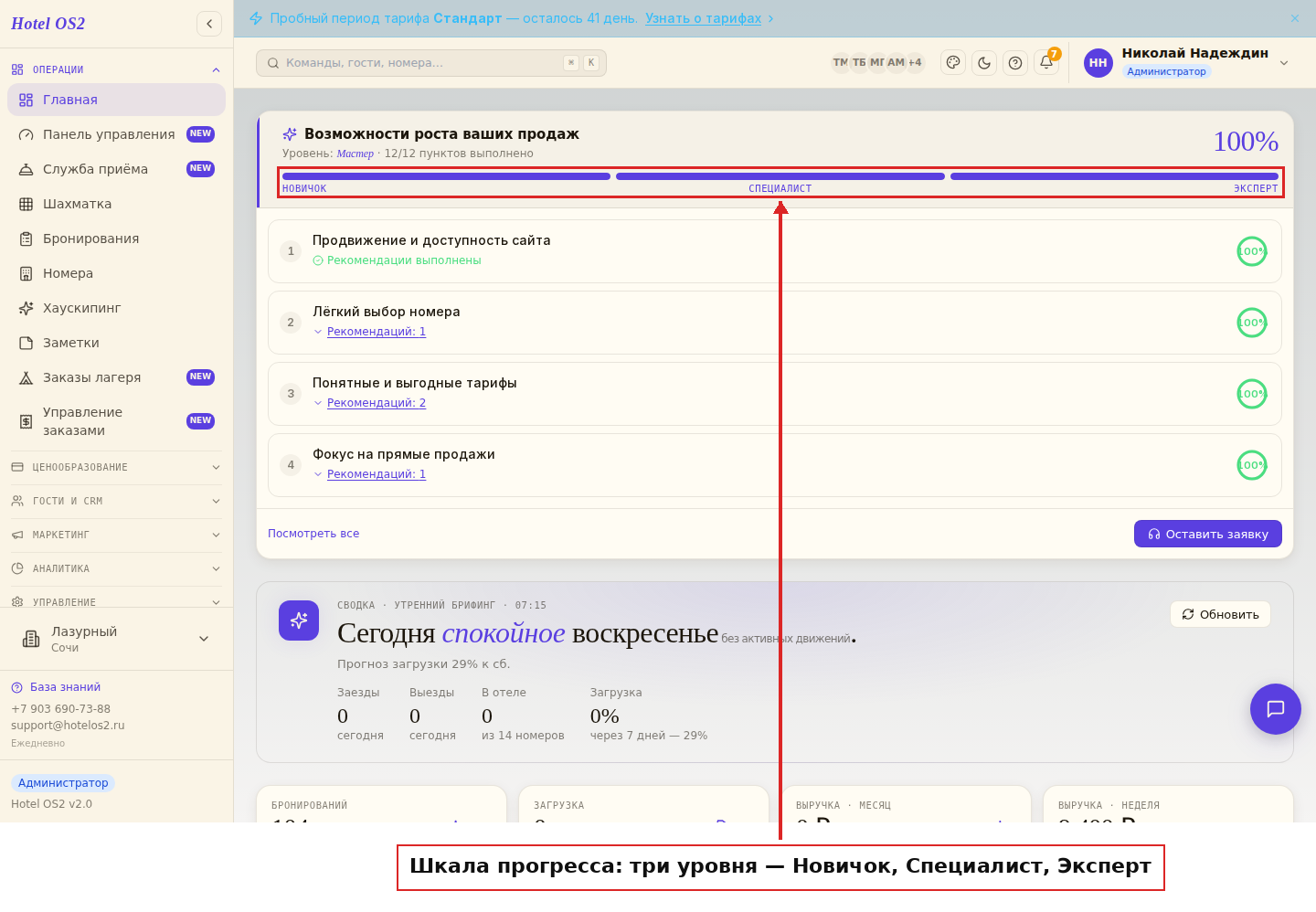The width and height of the screenshot is (1316, 912).
Task: Open Бронирования page
Action: click(x=116, y=239)
